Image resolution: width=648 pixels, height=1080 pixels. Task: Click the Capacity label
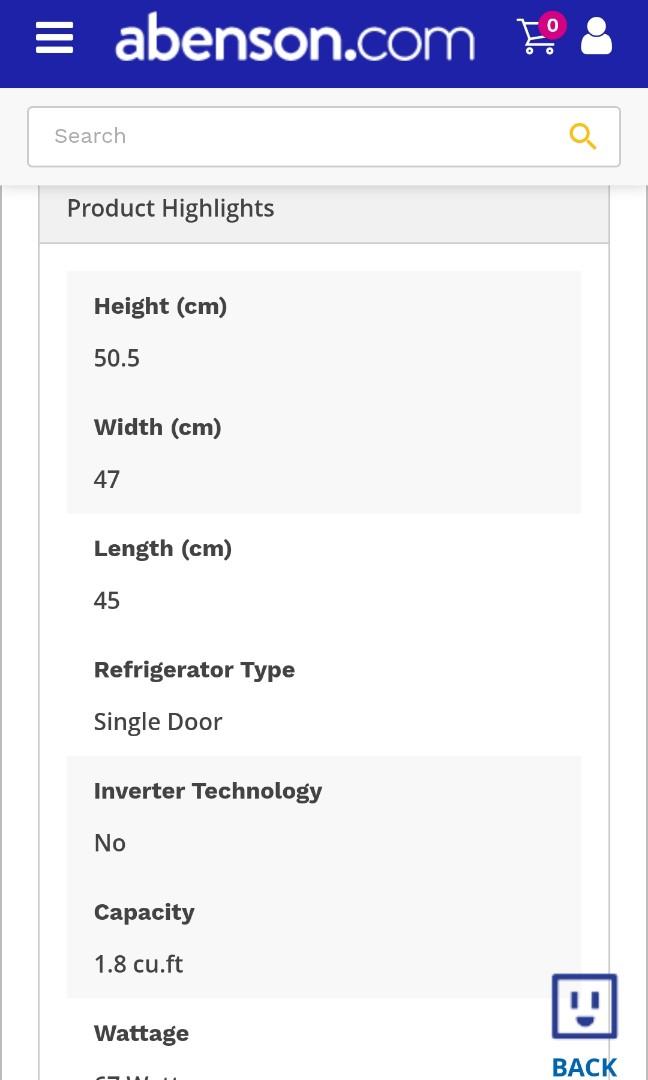point(144,913)
